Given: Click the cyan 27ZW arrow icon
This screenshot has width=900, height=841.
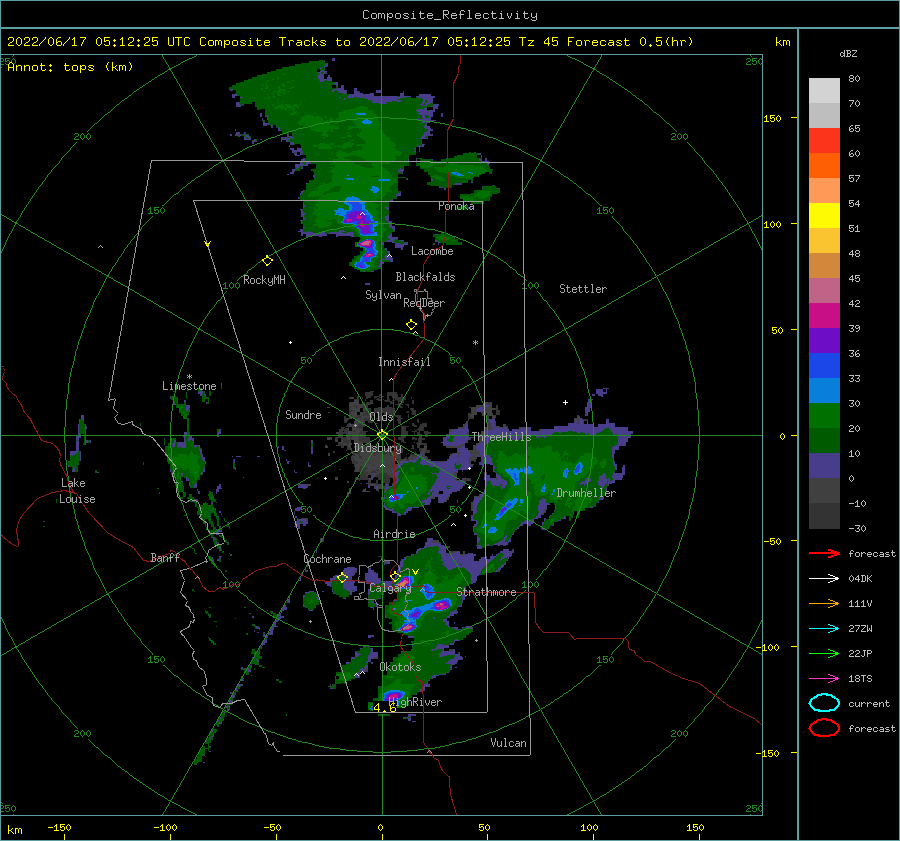Looking at the screenshot, I should pos(824,629).
